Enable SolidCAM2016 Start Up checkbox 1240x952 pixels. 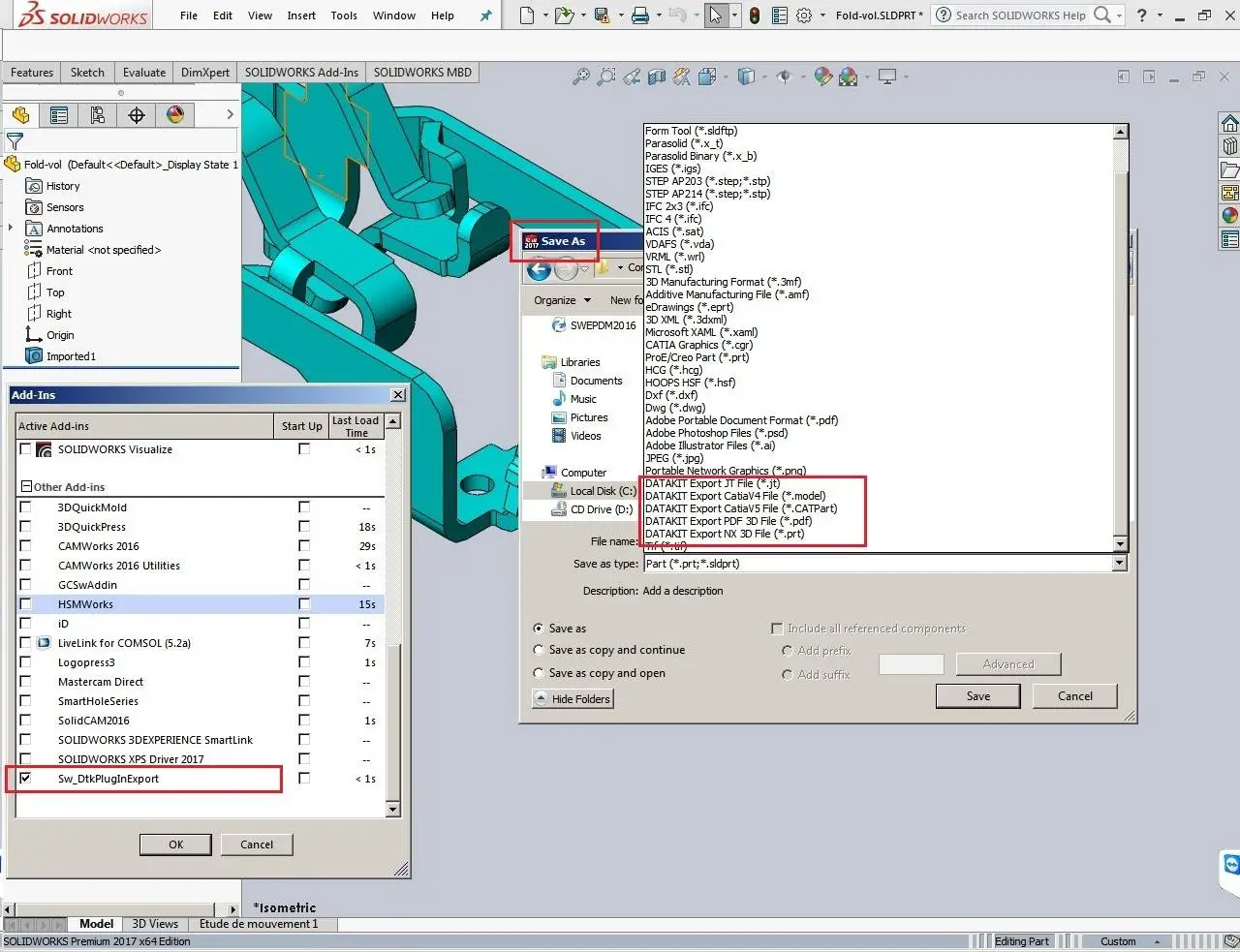(304, 720)
